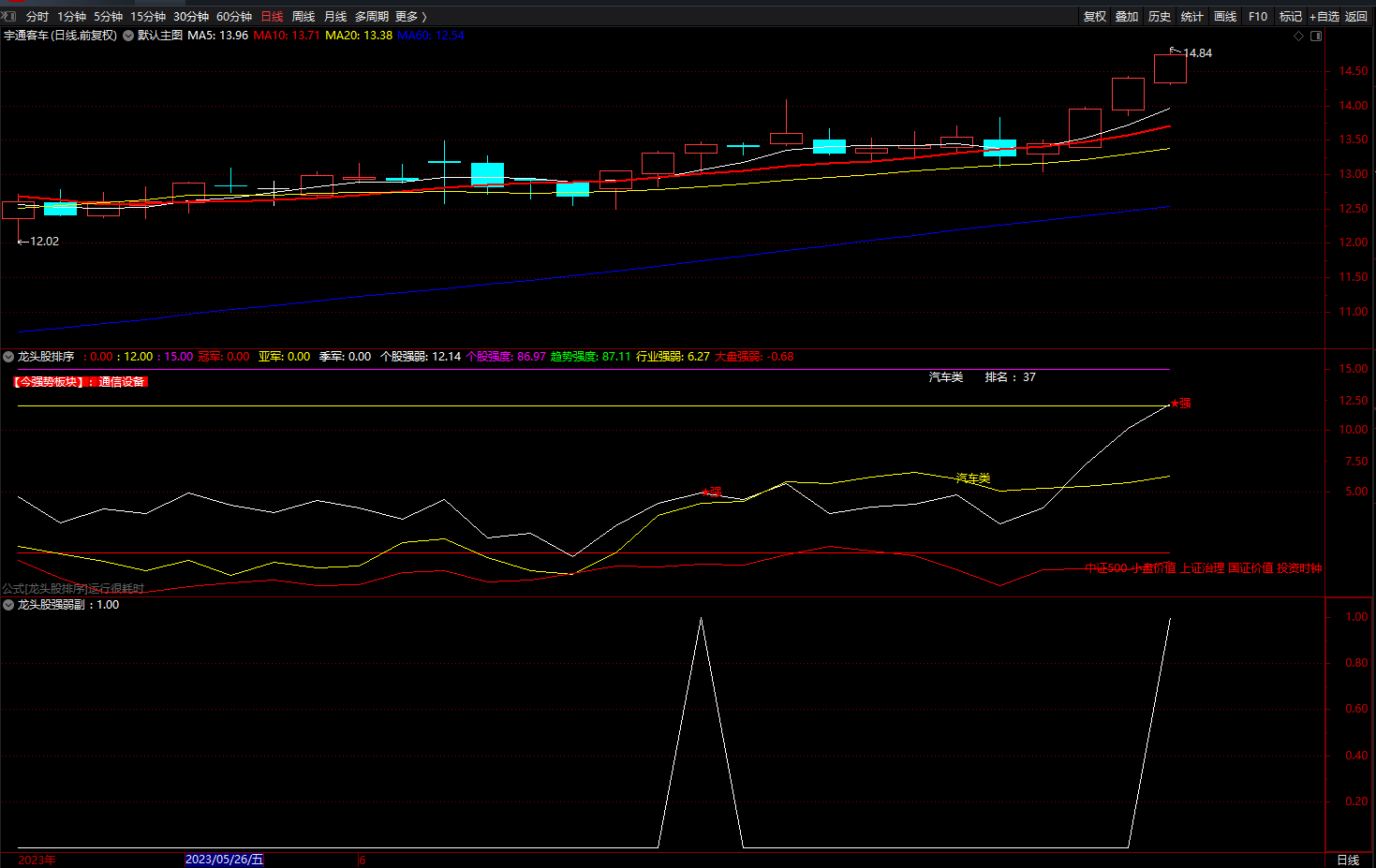The width and height of the screenshot is (1376, 868).
Task: Click the 复权 adjustment button
Action: pyautogui.click(x=1094, y=17)
